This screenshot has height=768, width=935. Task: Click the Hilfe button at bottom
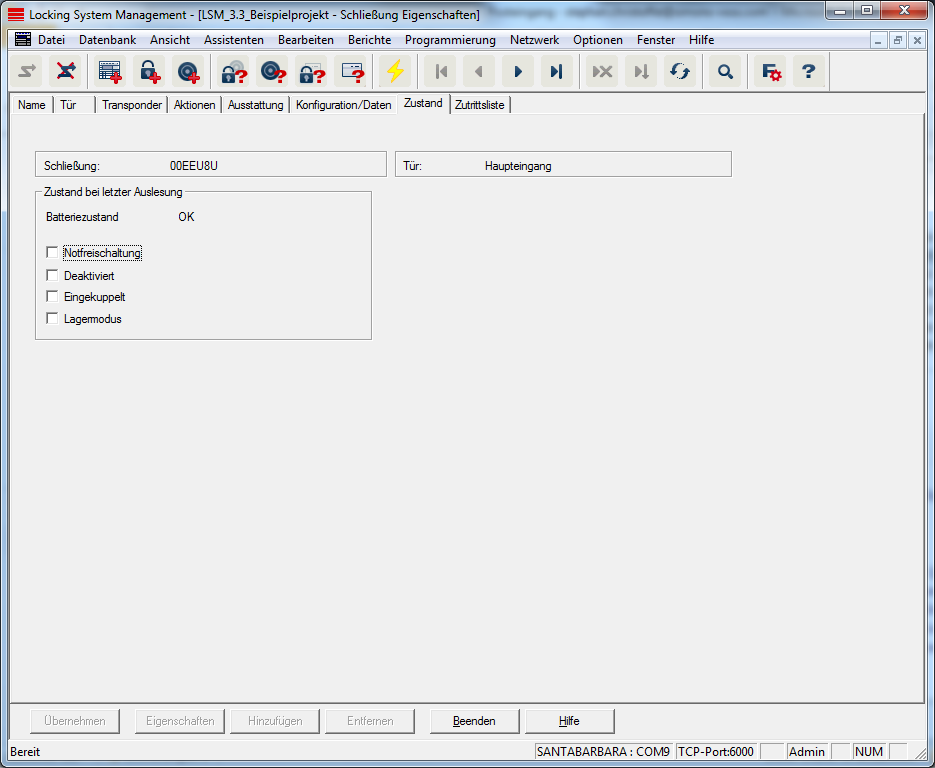pyautogui.click(x=569, y=721)
